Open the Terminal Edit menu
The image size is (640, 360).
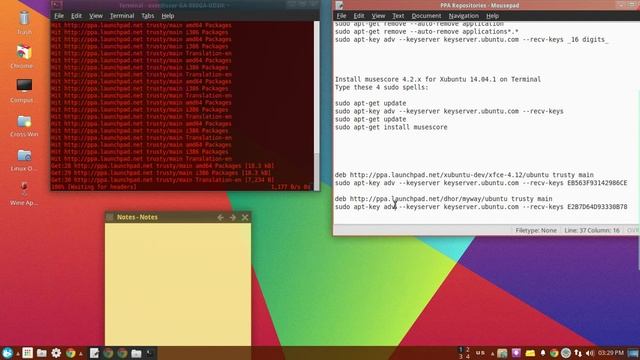pyautogui.click(x=76, y=16)
